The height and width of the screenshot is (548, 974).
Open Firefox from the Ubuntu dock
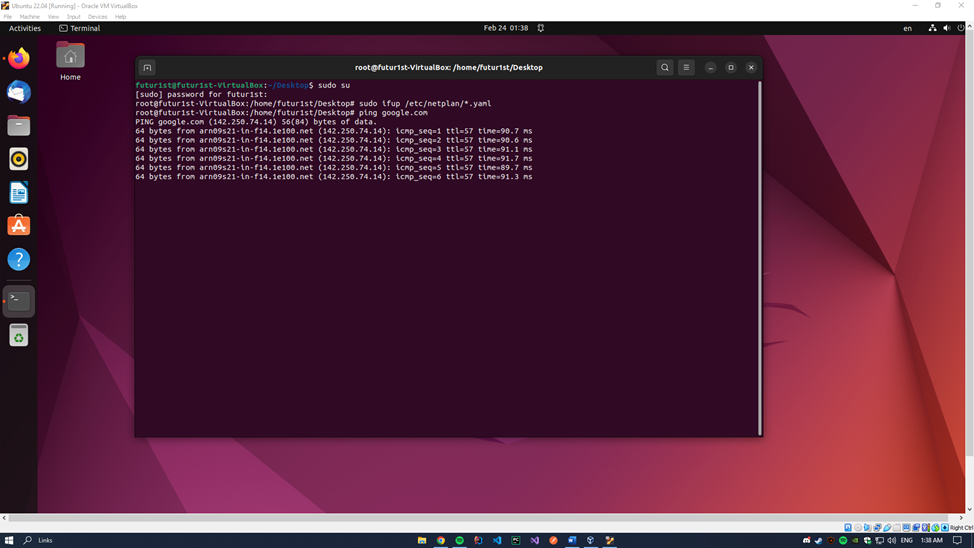click(x=19, y=58)
